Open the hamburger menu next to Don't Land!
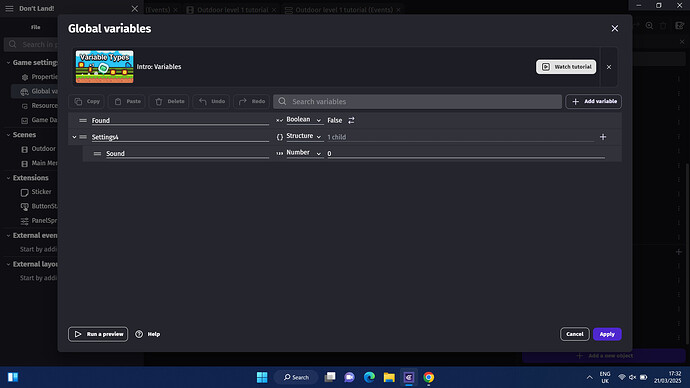Image resolution: width=690 pixels, height=388 pixels. pyautogui.click(x=9, y=8)
